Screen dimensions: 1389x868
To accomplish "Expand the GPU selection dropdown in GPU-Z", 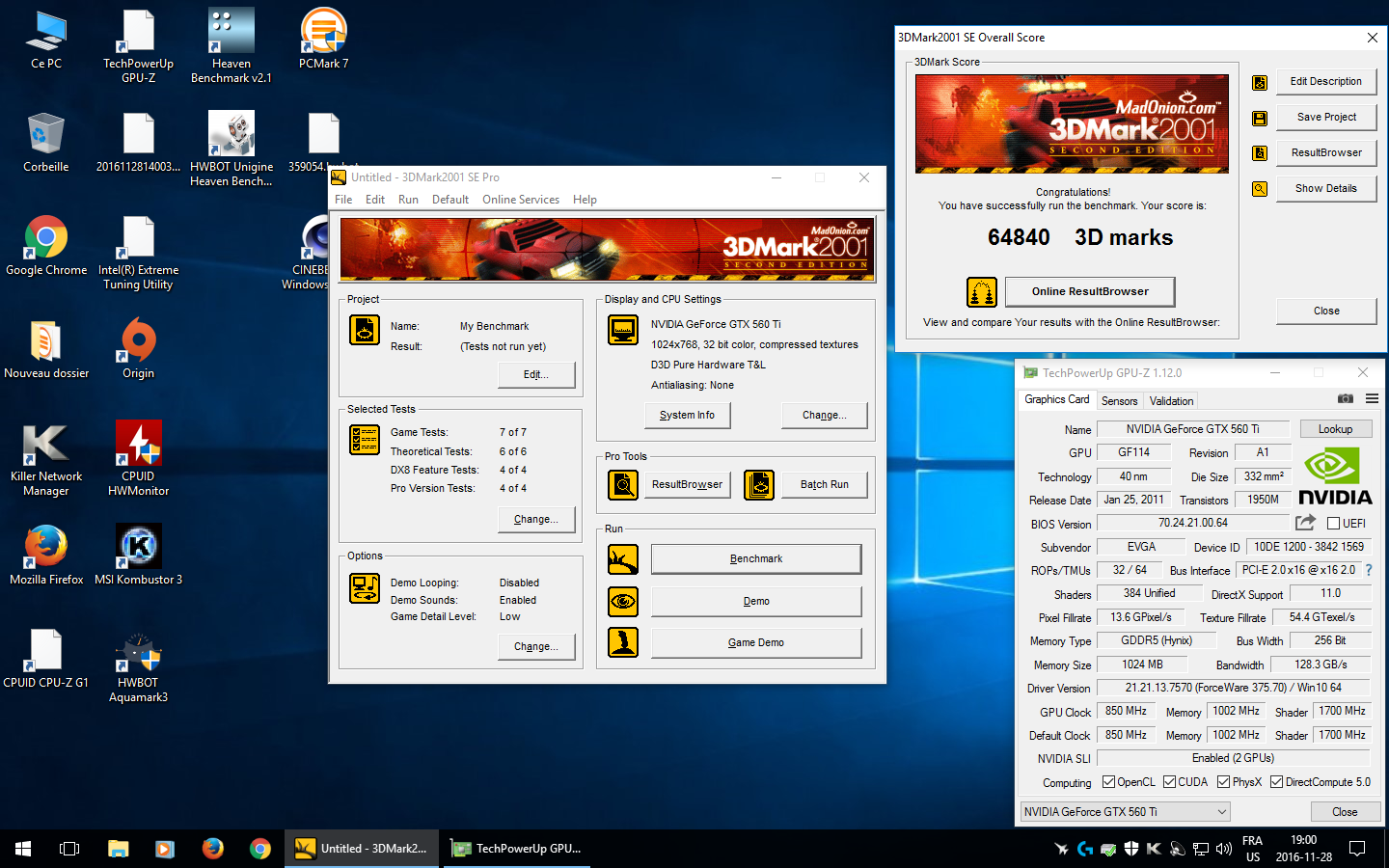I will tap(1125, 812).
